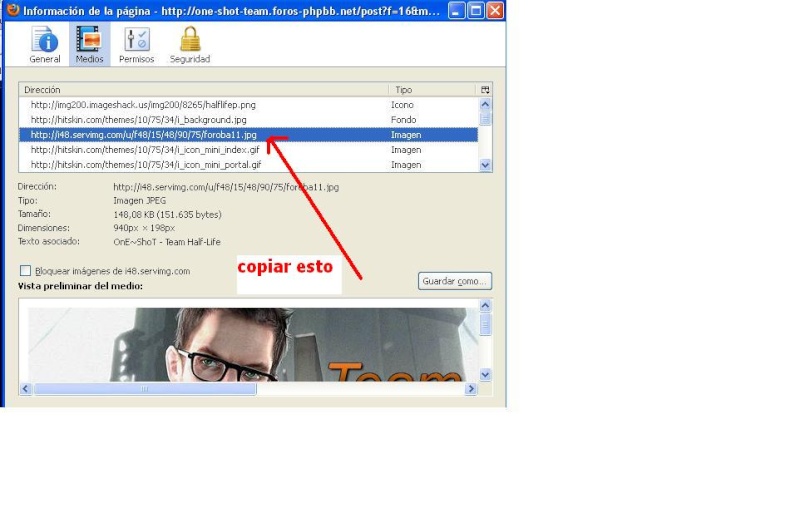Select the i_background.jpg row
Screen dimensions: 800x518
(x=248, y=120)
